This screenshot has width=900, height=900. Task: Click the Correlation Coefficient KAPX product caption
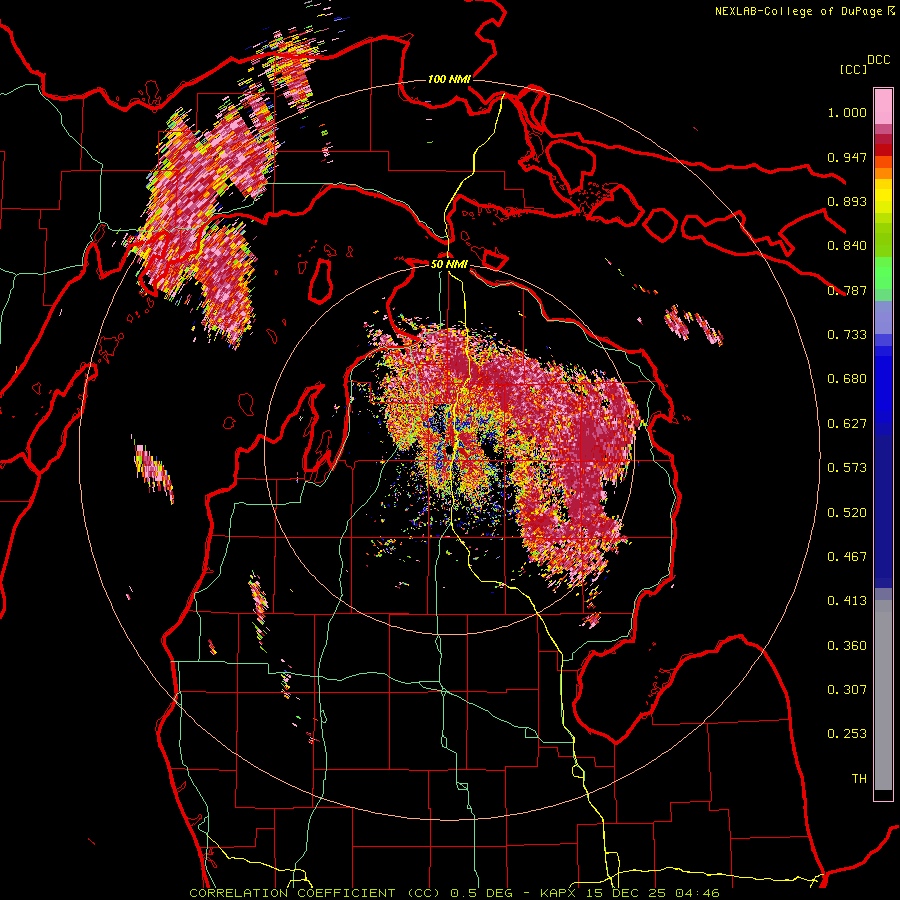tap(454, 893)
